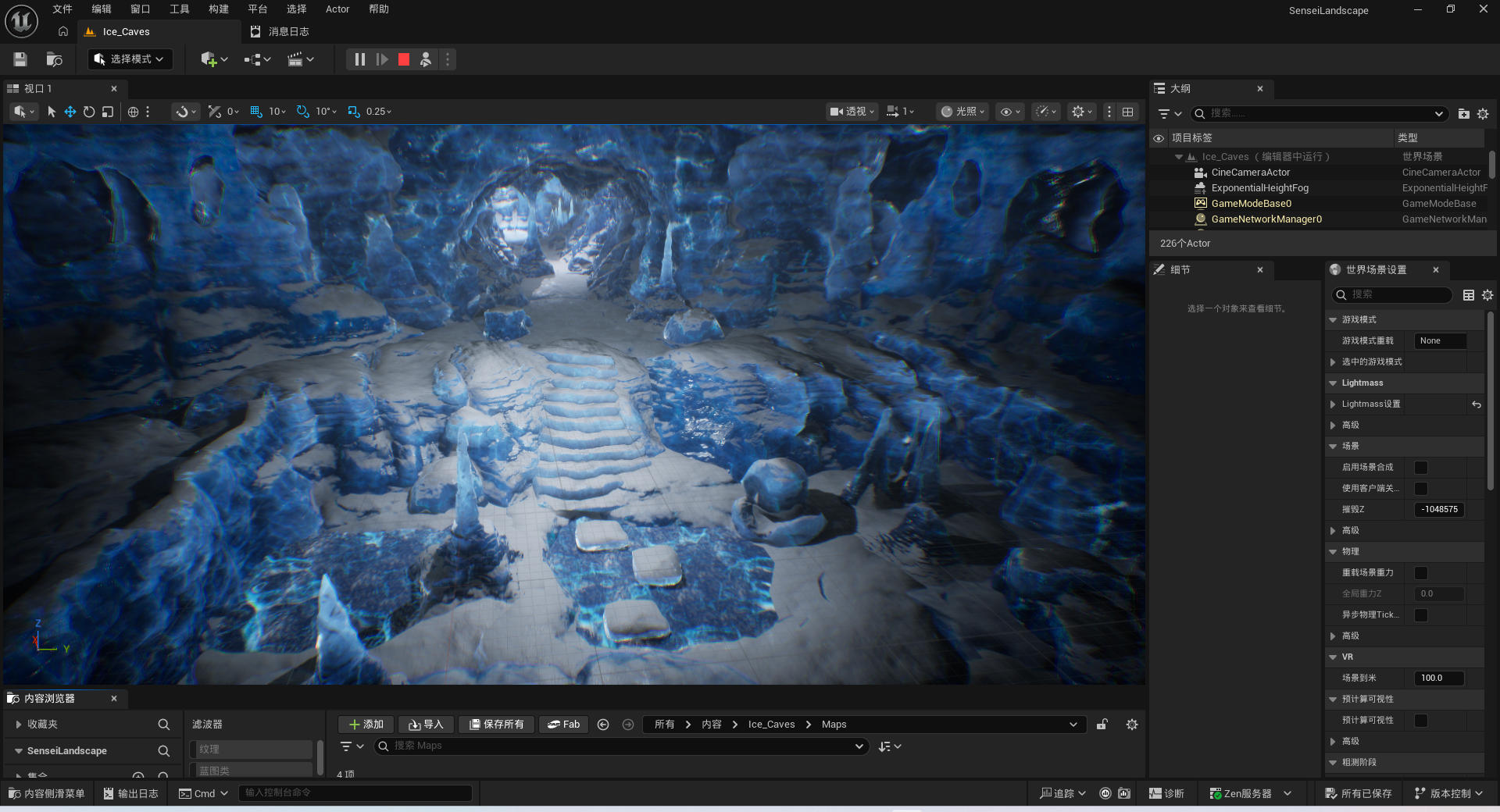Open the 光照 view mode dropdown
1500x812 pixels.
963,112
